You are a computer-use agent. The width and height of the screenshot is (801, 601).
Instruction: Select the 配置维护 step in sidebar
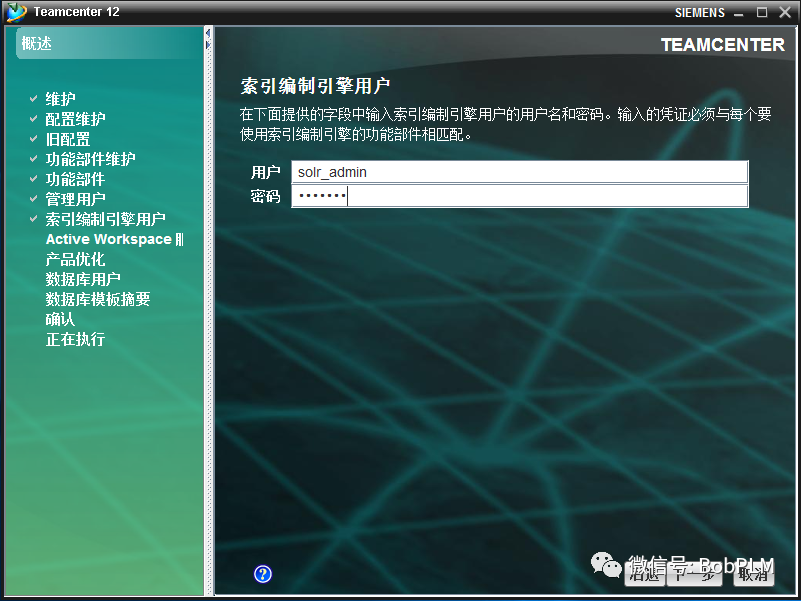click(x=75, y=119)
